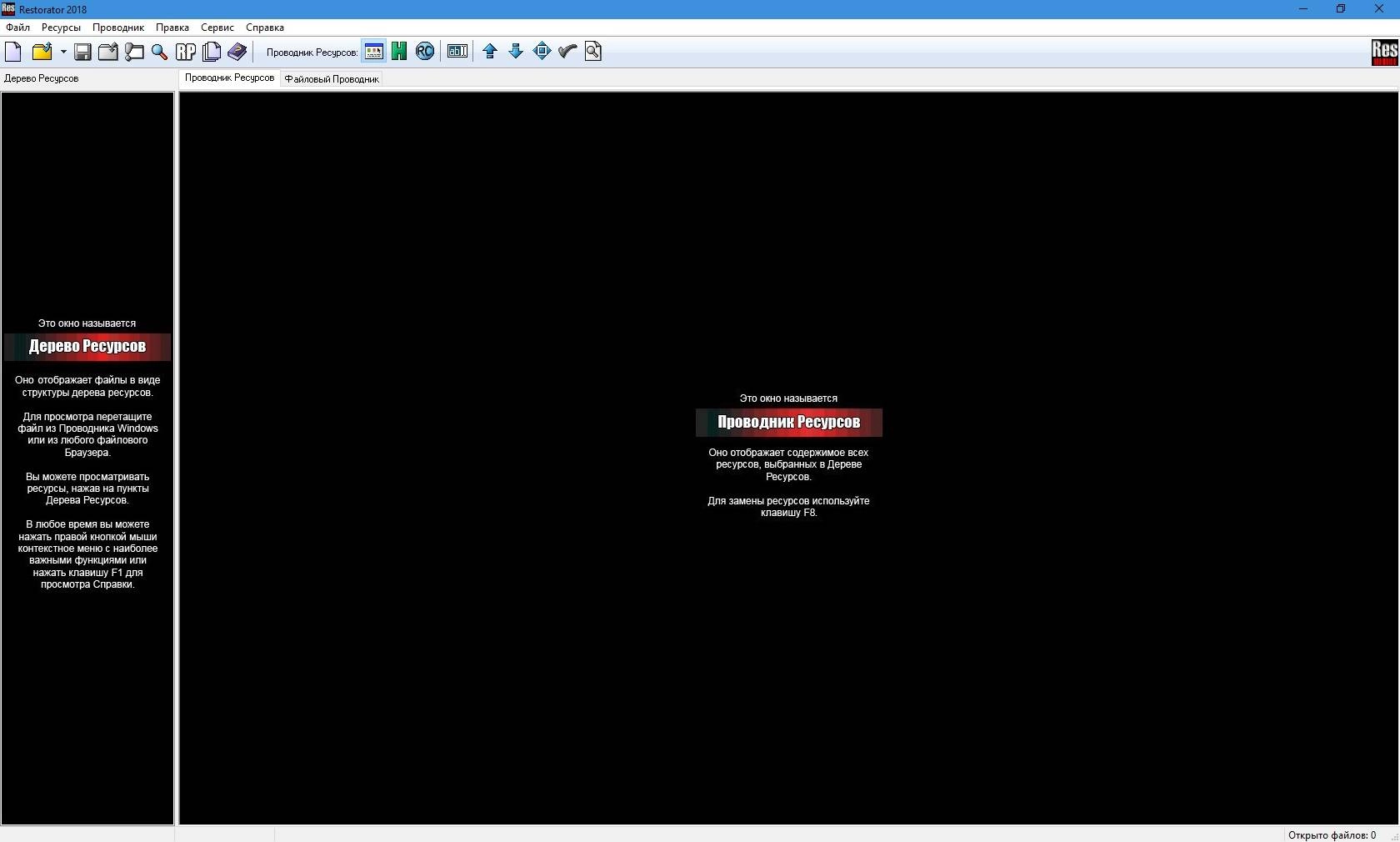This screenshot has height=842, width=1400.
Task: Open the Справка menu
Action: [x=265, y=28]
